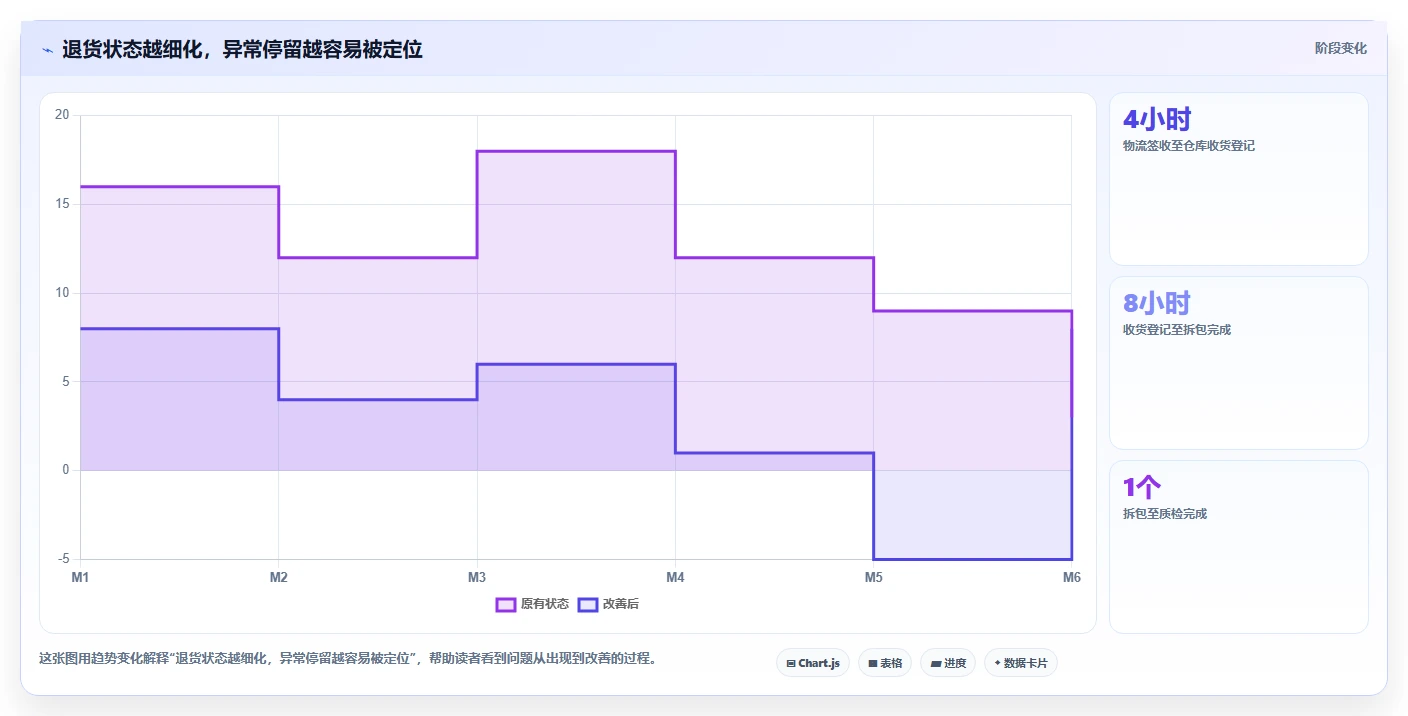Select the 表格 tag chip
This screenshot has width=1408, height=716.
point(885,663)
